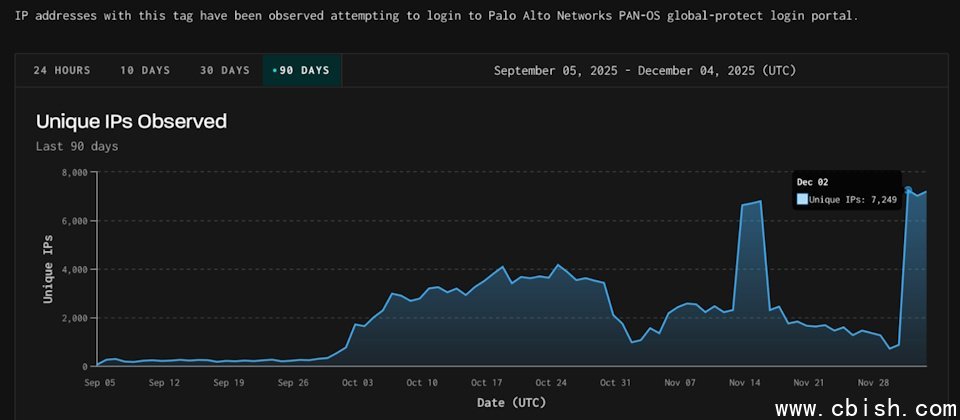Image resolution: width=960 pixels, height=420 pixels.
Task: Click the vertical Unique IPs axis title
Action: click(x=47, y=269)
